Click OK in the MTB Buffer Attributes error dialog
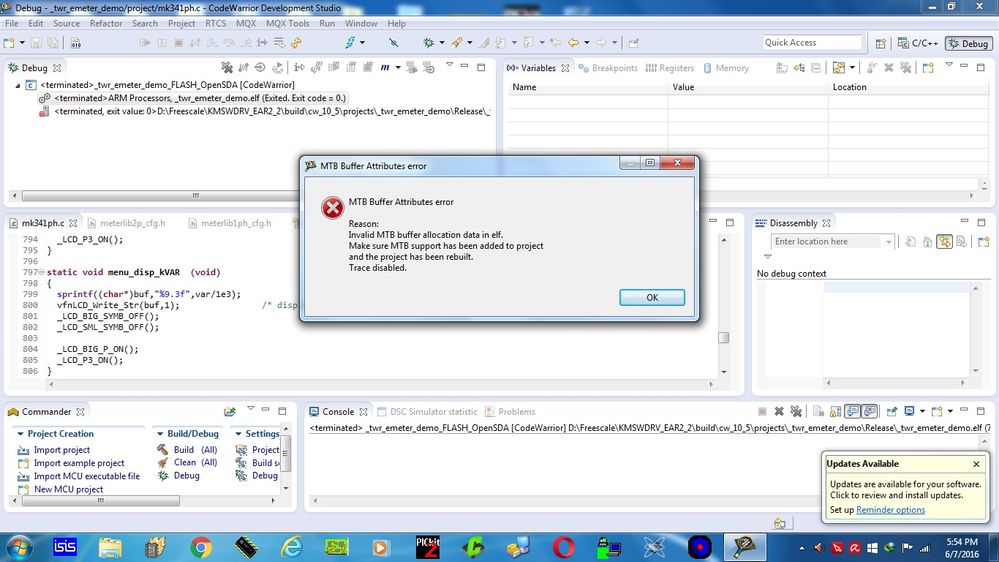The height and width of the screenshot is (562, 999). (x=652, y=298)
